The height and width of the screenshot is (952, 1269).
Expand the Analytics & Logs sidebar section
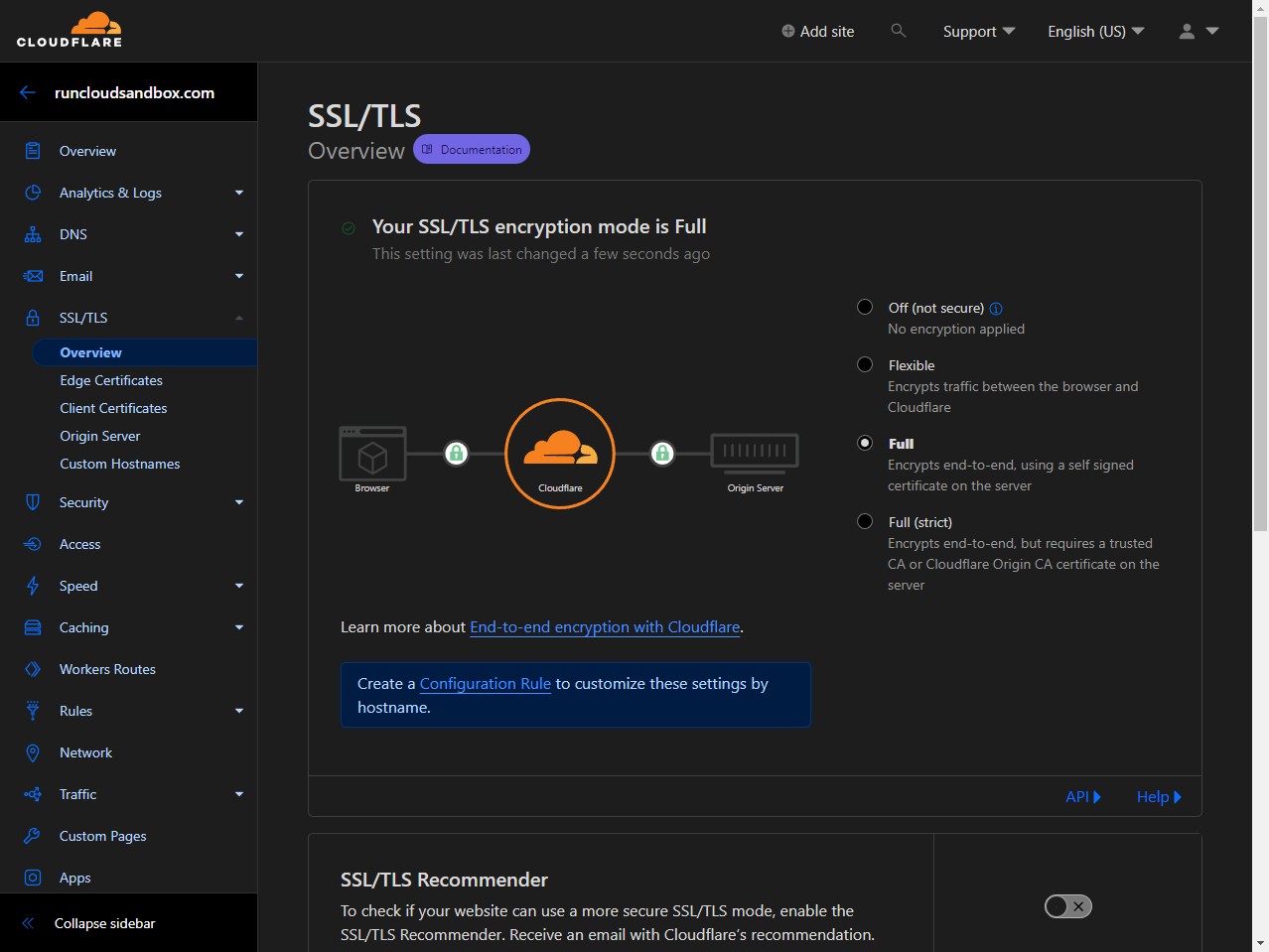(x=239, y=193)
